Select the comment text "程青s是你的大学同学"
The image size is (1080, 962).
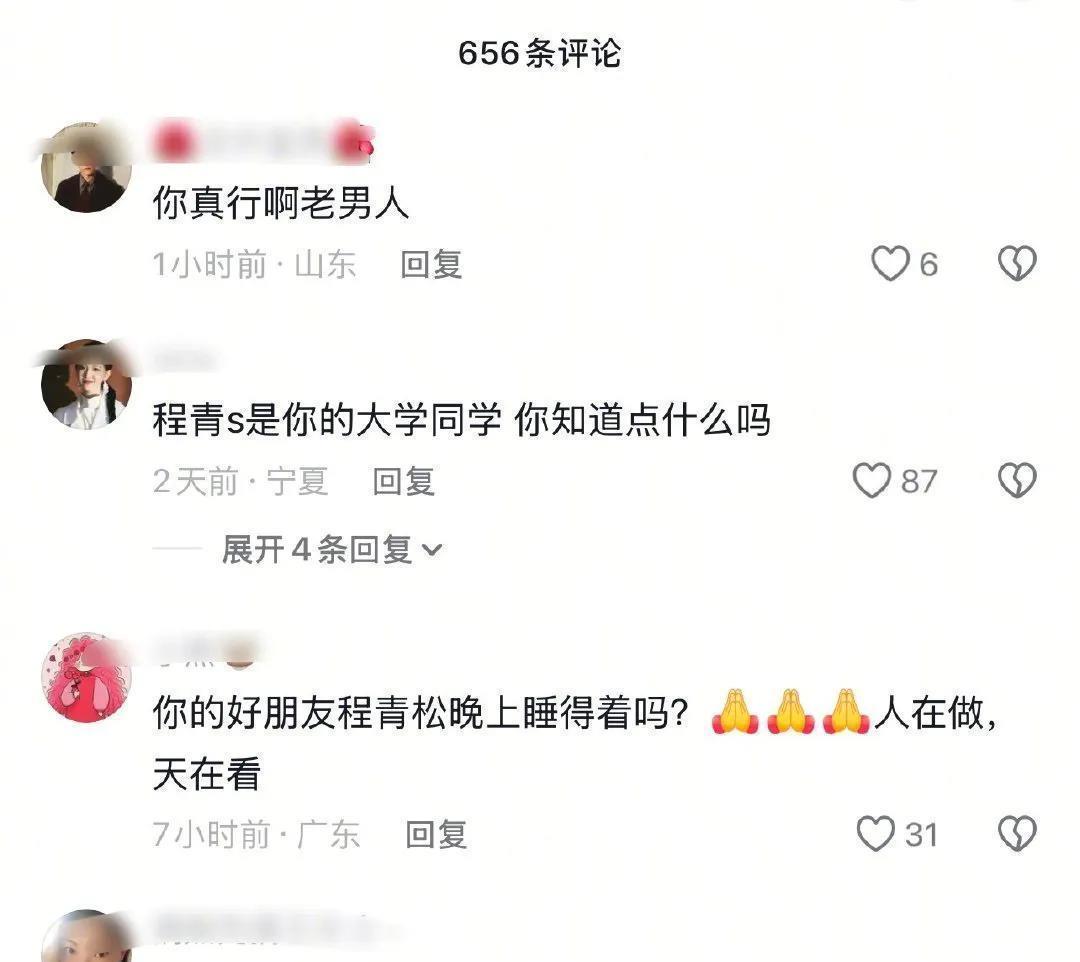[x=327, y=419]
